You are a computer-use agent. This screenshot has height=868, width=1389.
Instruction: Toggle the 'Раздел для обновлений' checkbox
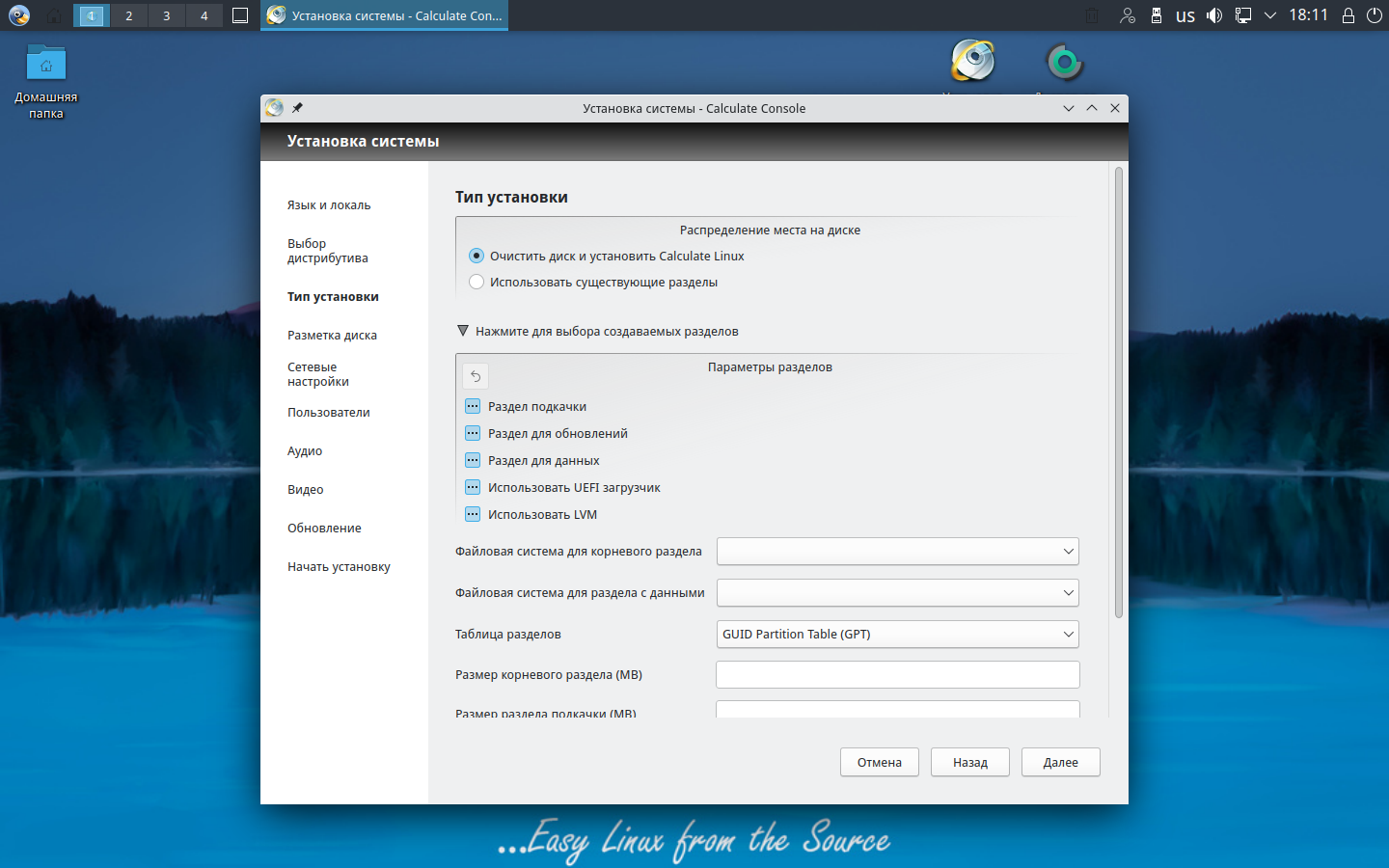(x=473, y=433)
